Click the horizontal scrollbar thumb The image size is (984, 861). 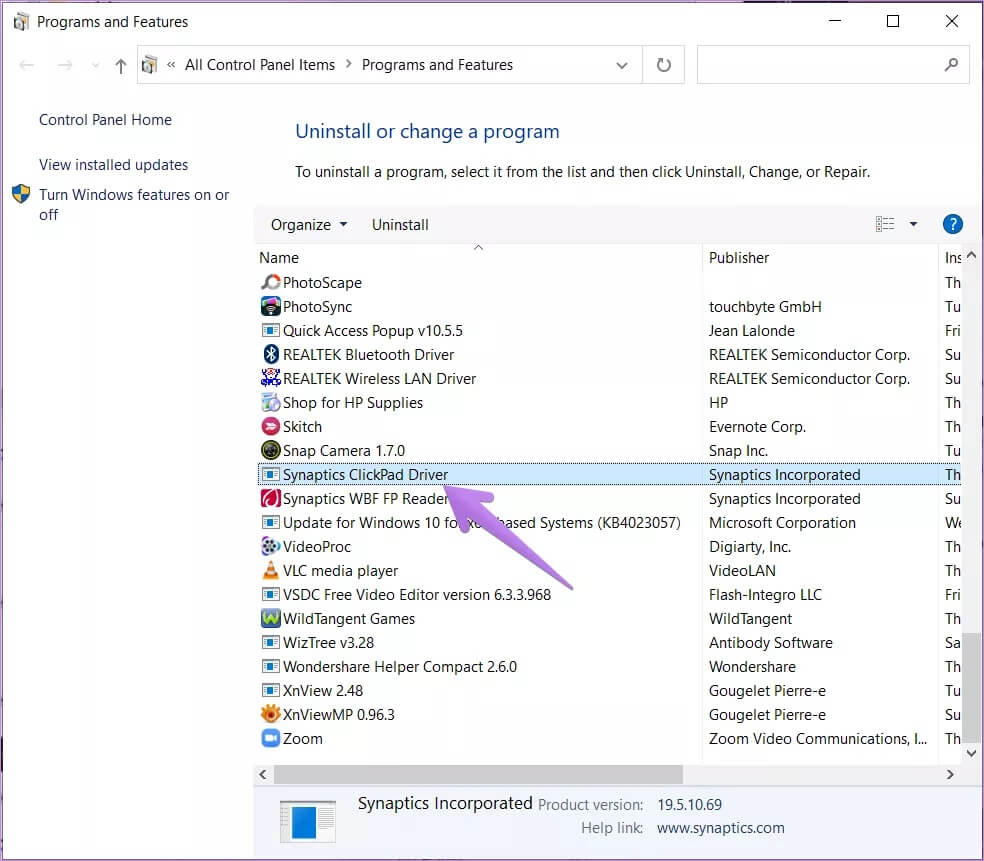(x=478, y=774)
